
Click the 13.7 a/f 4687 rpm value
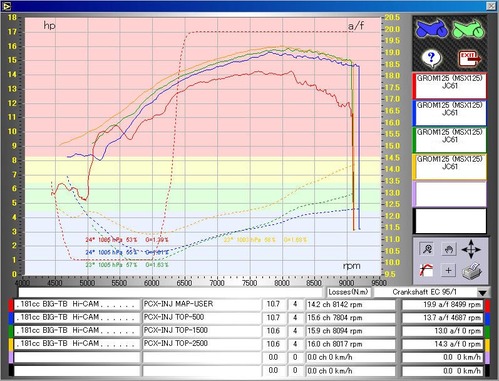point(443,318)
